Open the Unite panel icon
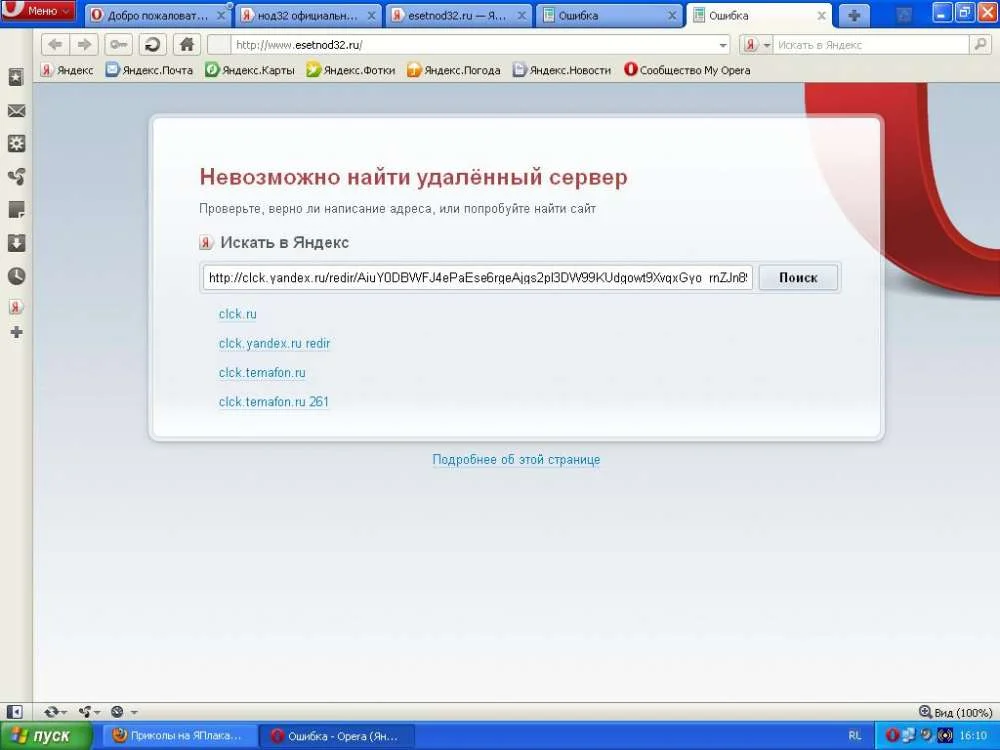 16,177
